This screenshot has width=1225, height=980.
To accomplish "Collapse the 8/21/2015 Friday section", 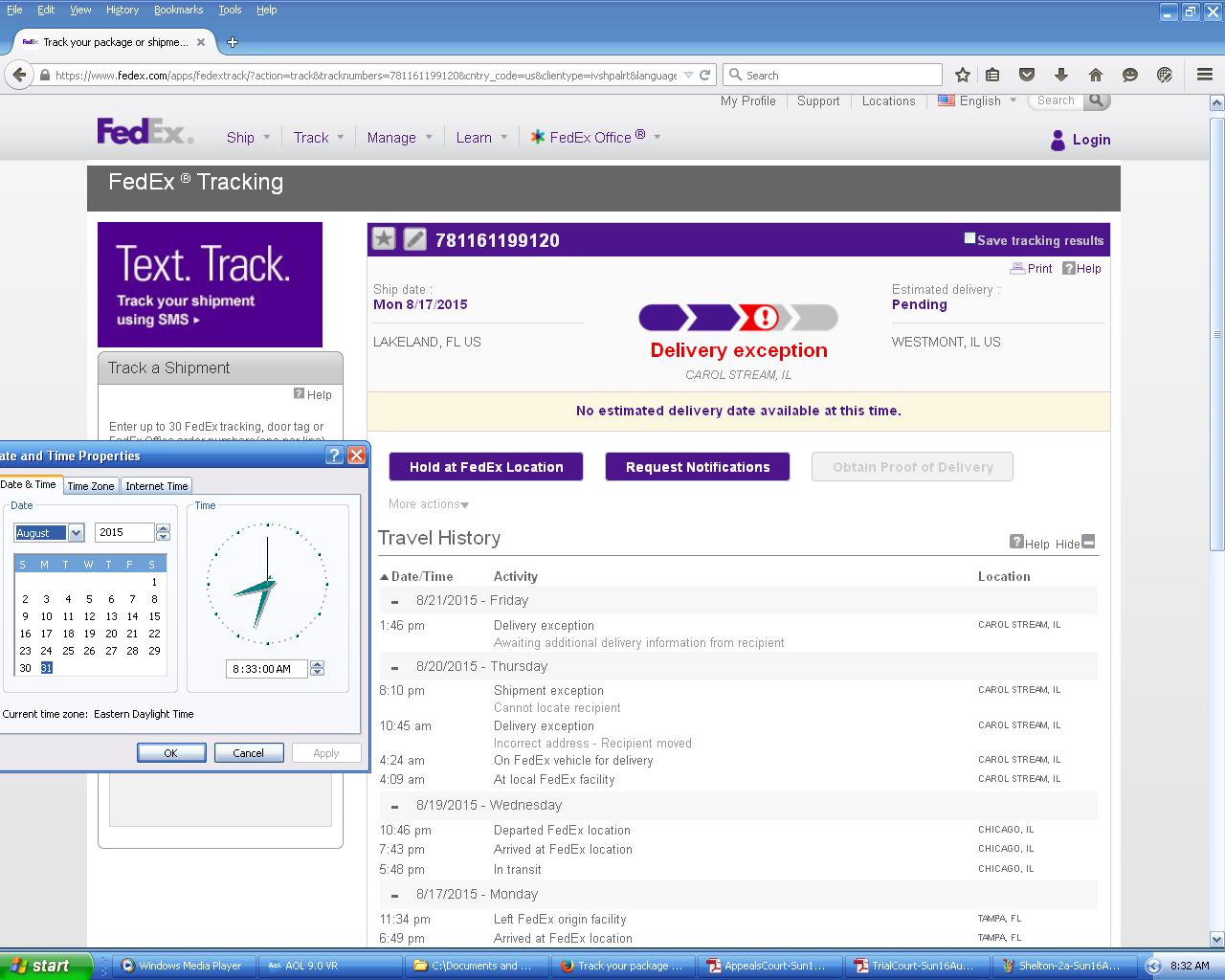I will tap(394, 602).
